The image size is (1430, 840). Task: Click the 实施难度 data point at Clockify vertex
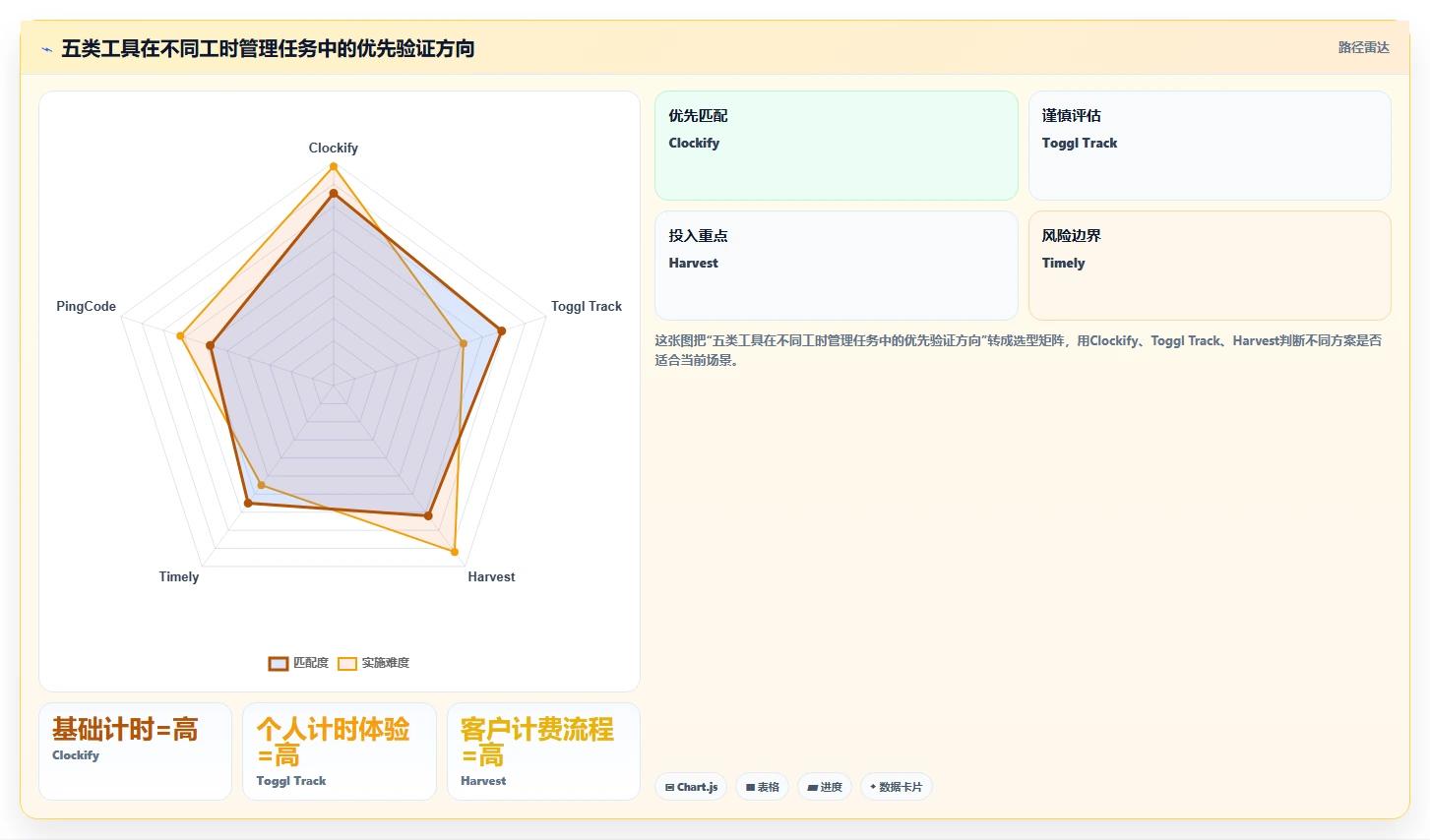click(x=334, y=166)
